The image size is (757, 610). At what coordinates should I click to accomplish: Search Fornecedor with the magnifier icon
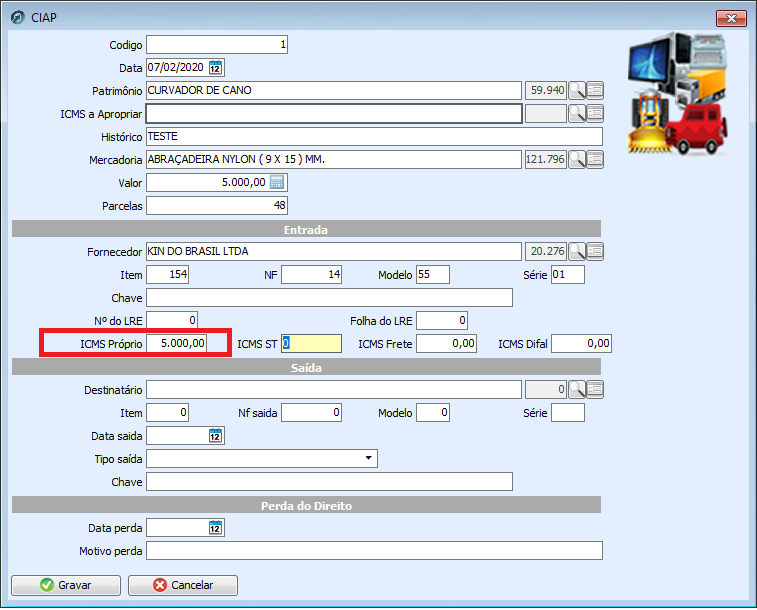click(577, 251)
